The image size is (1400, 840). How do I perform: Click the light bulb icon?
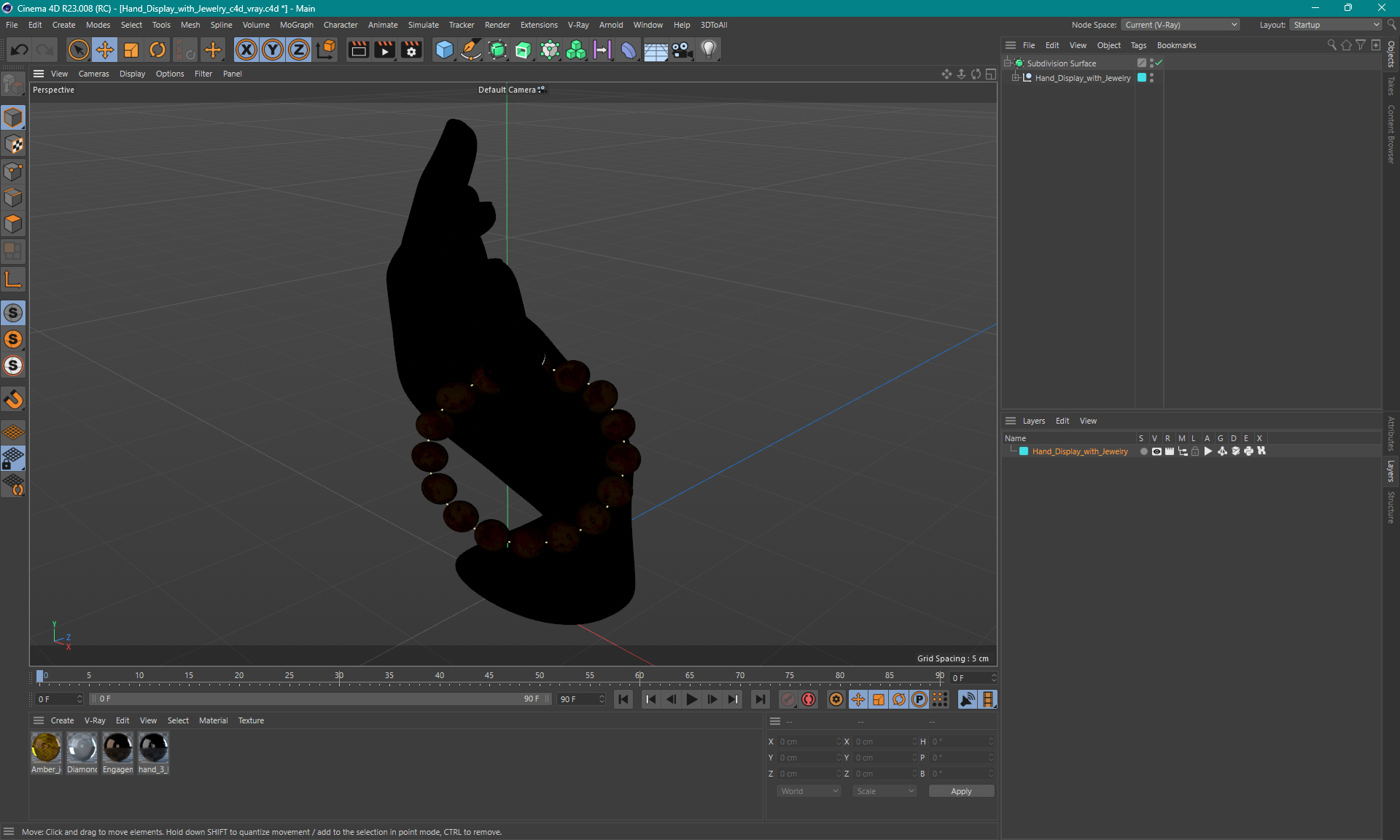pos(709,50)
